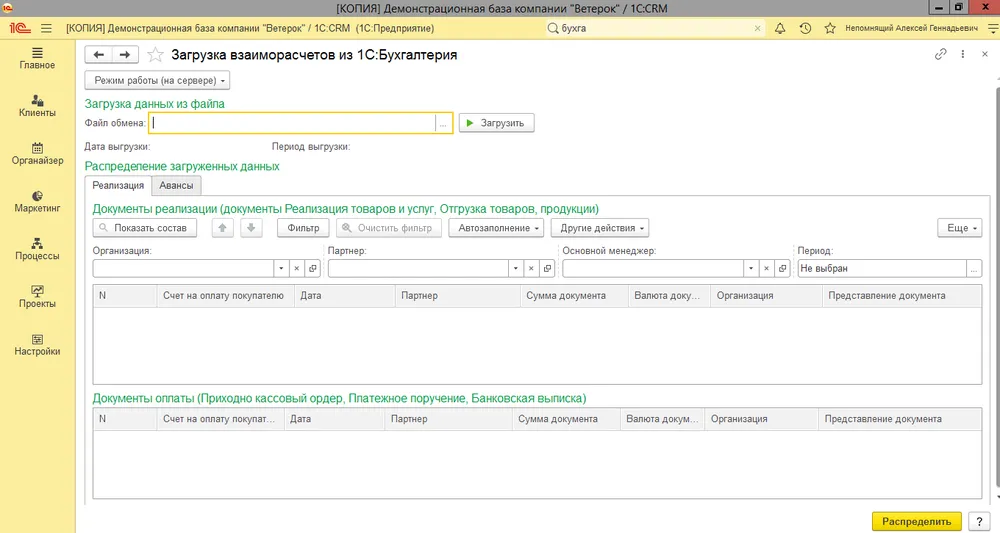This screenshot has height=533, width=1000.
Task: Sort by Сумма документа in realization table
Action: (x=573, y=296)
